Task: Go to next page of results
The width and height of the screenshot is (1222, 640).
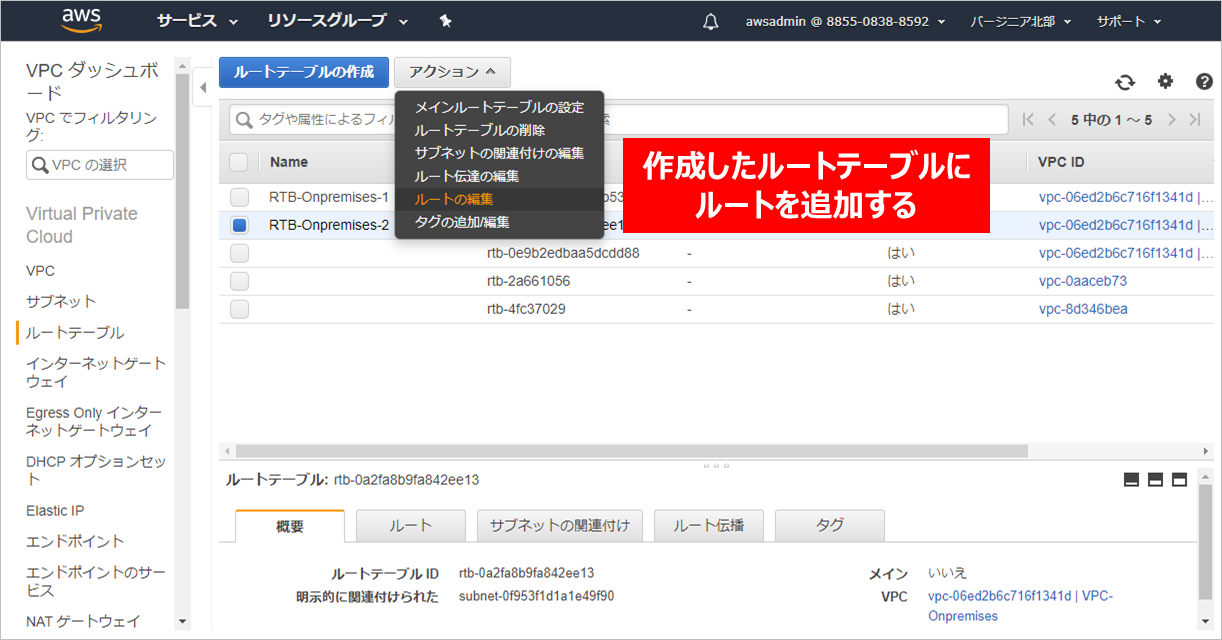Action: (1171, 120)
